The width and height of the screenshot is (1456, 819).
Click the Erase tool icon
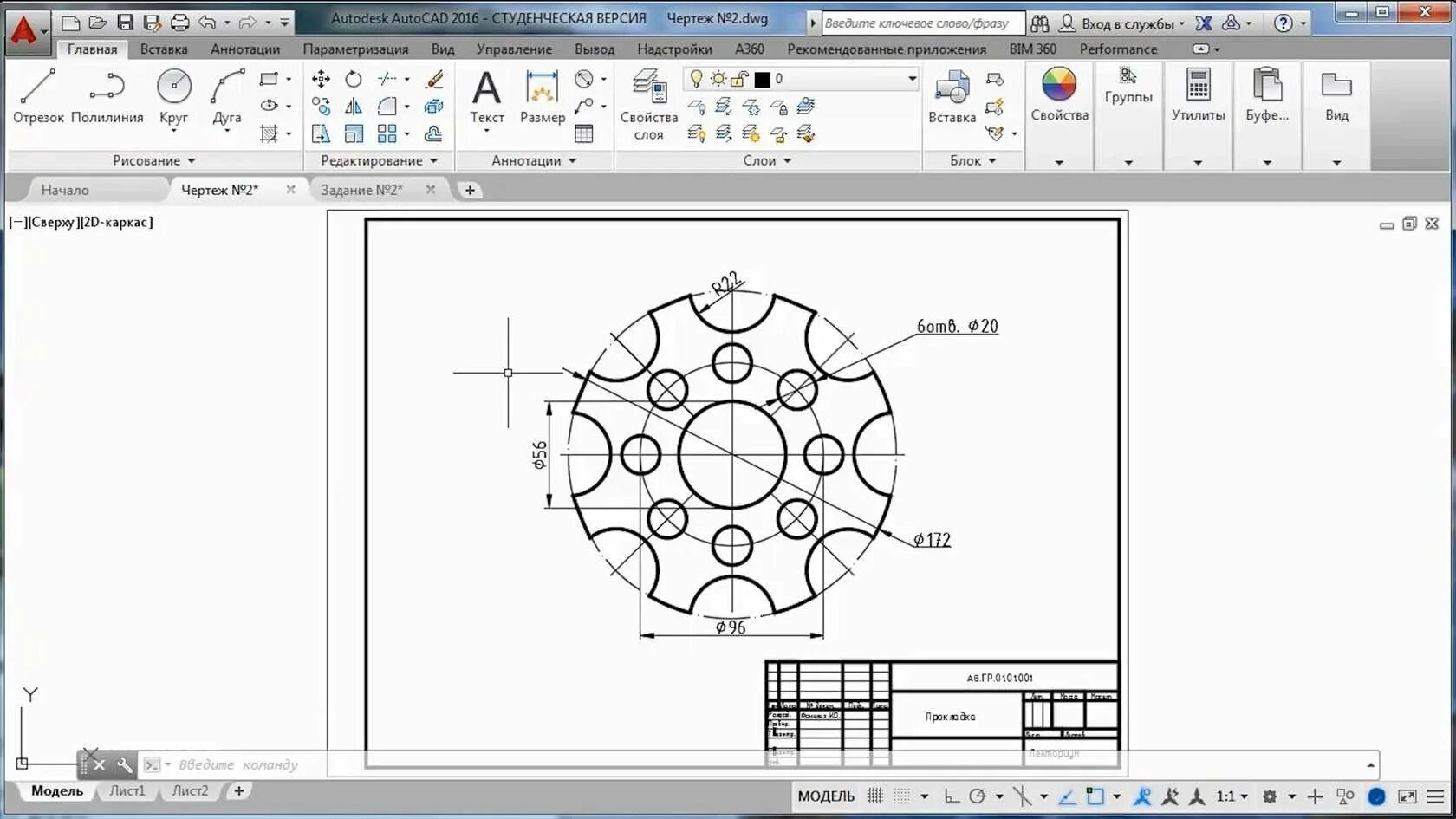(434, 79)
